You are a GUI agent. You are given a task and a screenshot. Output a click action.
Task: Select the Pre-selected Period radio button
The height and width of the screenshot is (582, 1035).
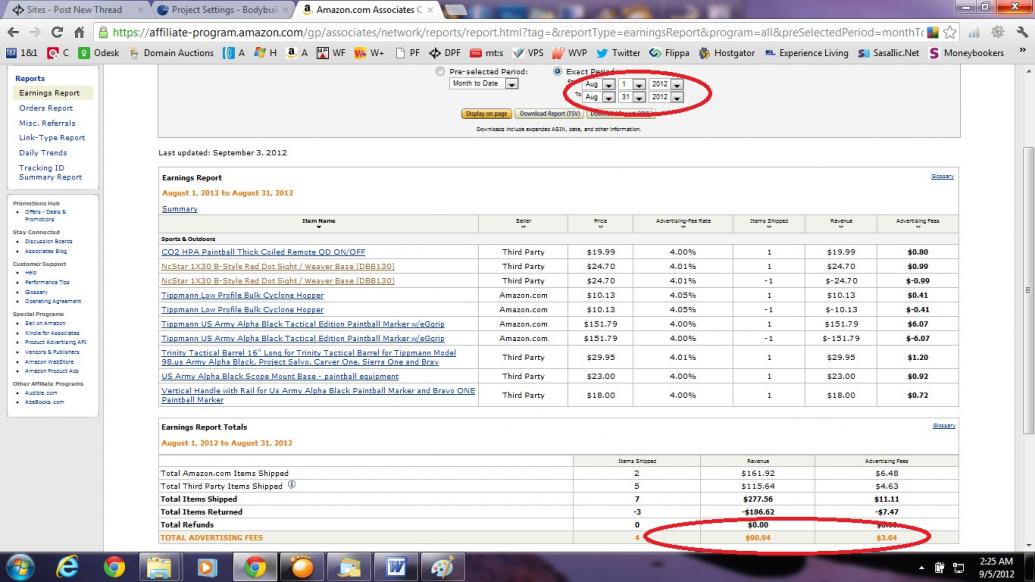pyautogui.click(x=440, y=71)
